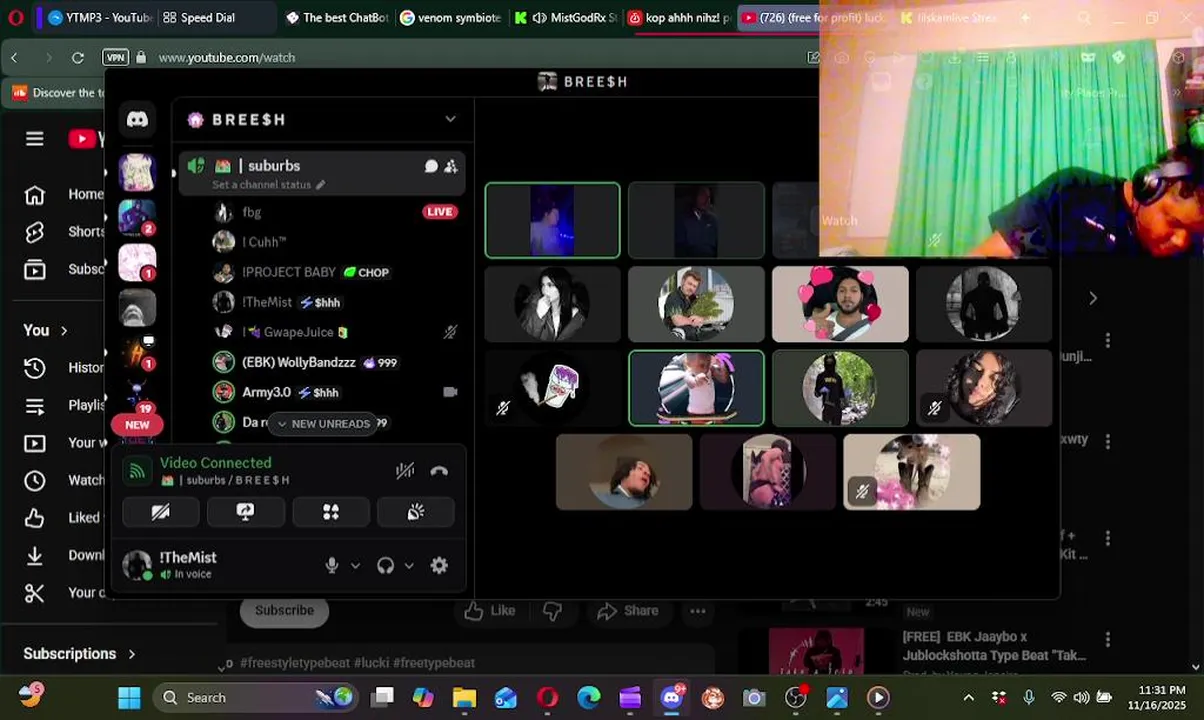Open EBK Jaaybo x Jublockshotta video link
Image resolution: width=1204 pixels, height=720 pixels.
click(x=994, y=646)
